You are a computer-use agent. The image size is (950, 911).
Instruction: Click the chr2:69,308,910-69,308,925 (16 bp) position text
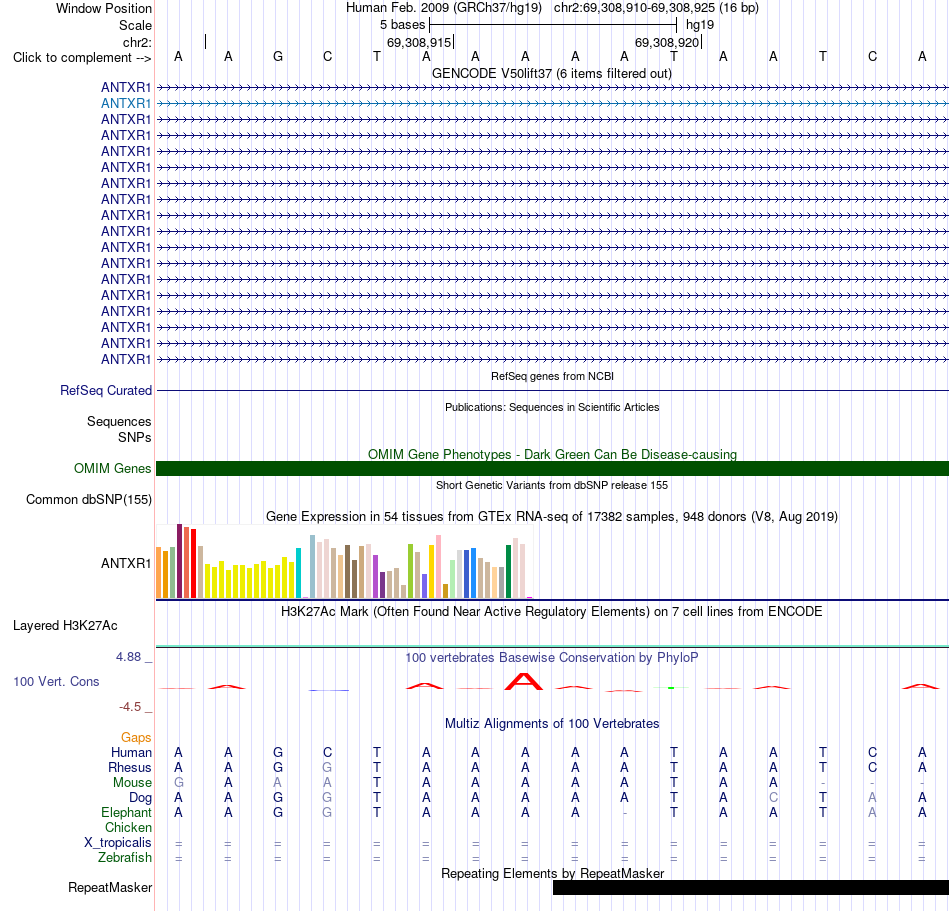click(x=656, y=8)
